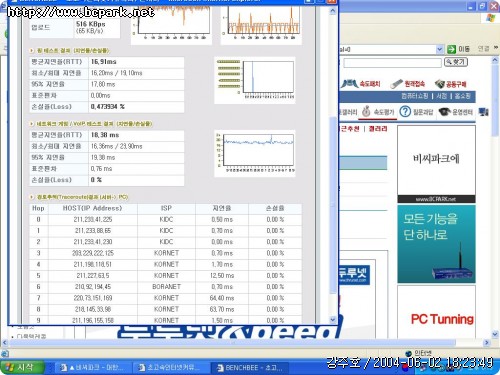Viewport: 500px width, 375px height.
Task: Click the 원격접속 remote control icon
Action: pos(396,84)
